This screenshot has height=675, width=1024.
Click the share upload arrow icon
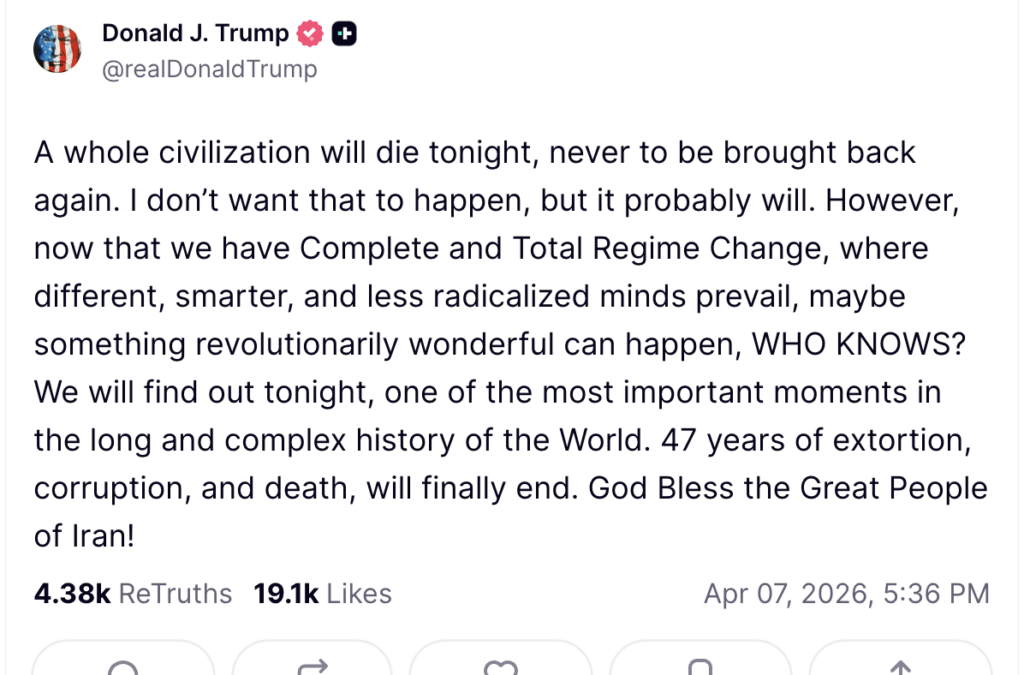click(900, 665)
